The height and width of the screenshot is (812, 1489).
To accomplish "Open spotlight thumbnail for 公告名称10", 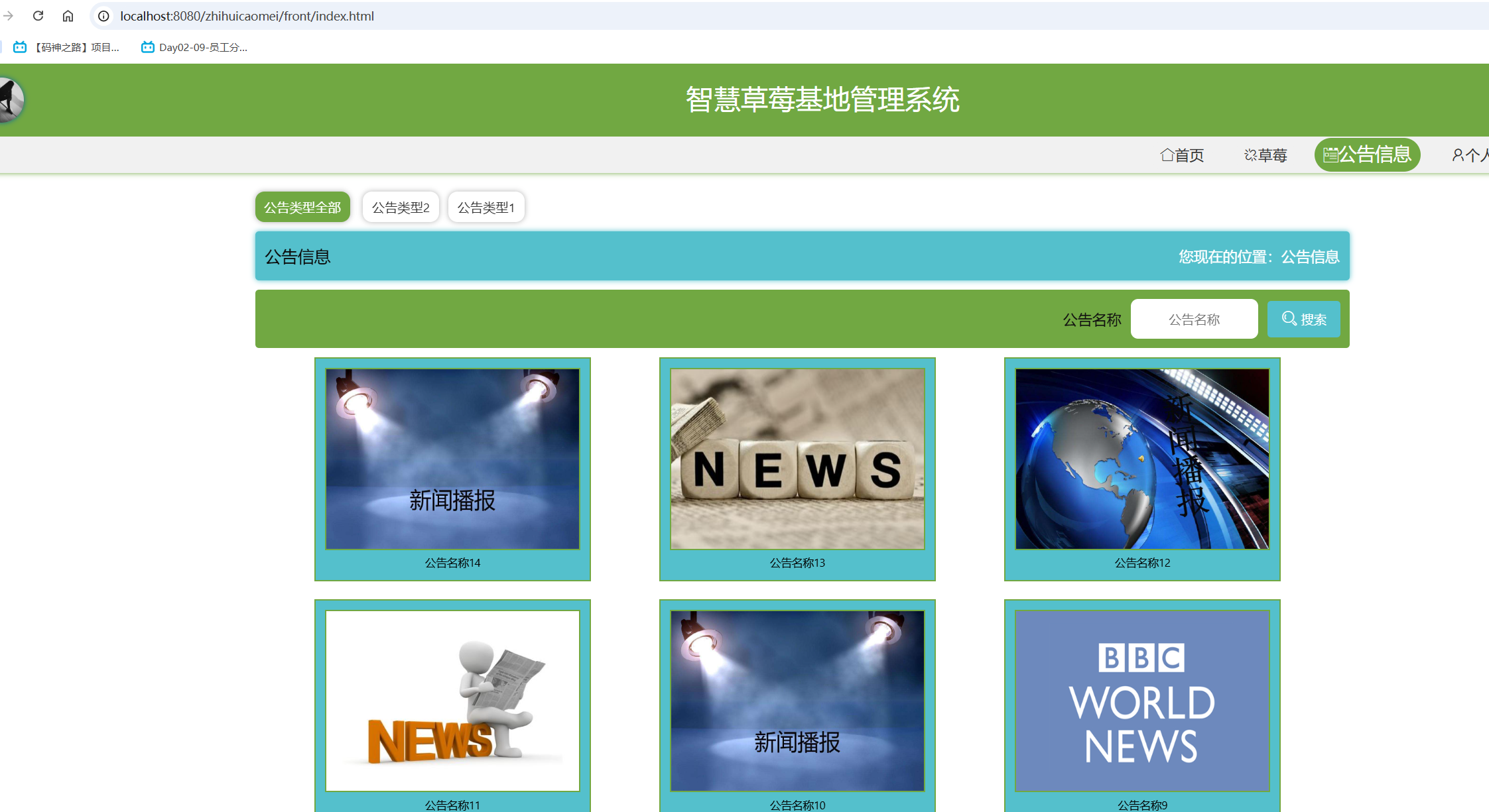I will point(797,701).
